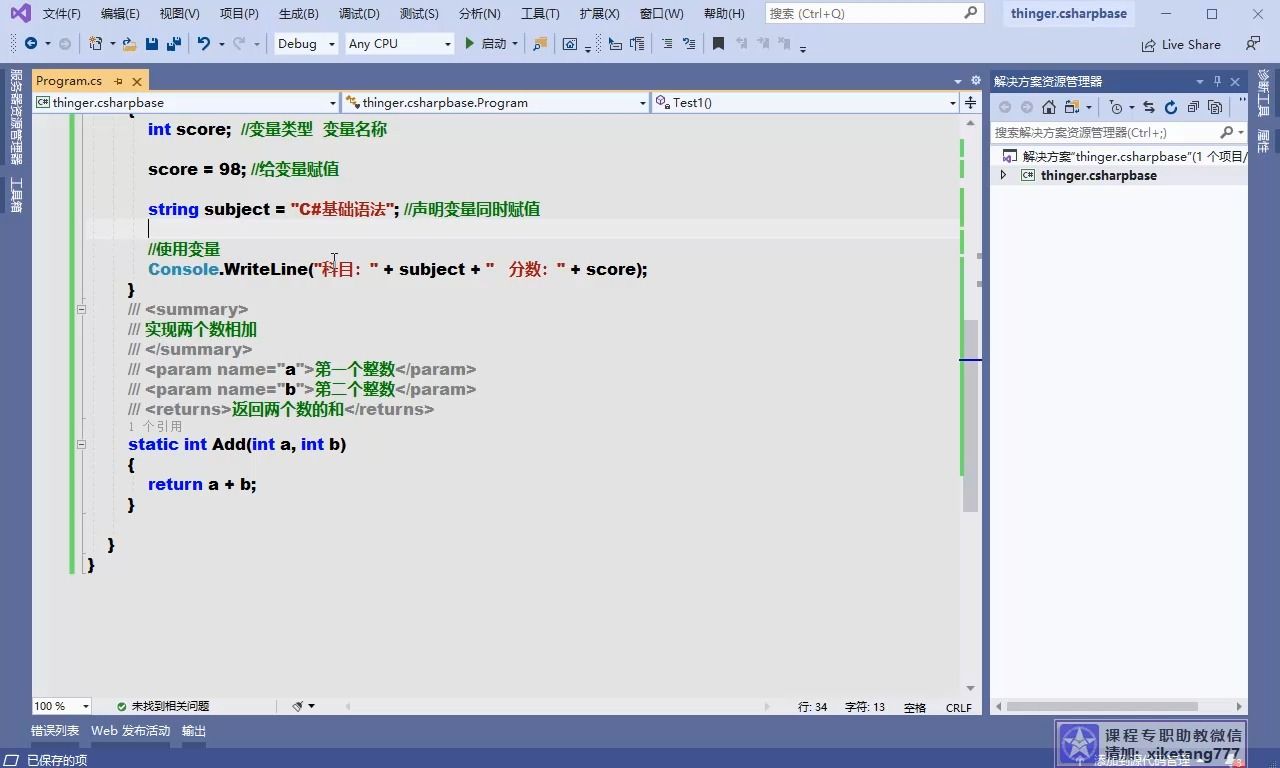The width and height of the screenshot is (1280, 768).
Task: Click the code cleanup broom icon in status strip
Action: pyautogui.click(x=298, y=706)
